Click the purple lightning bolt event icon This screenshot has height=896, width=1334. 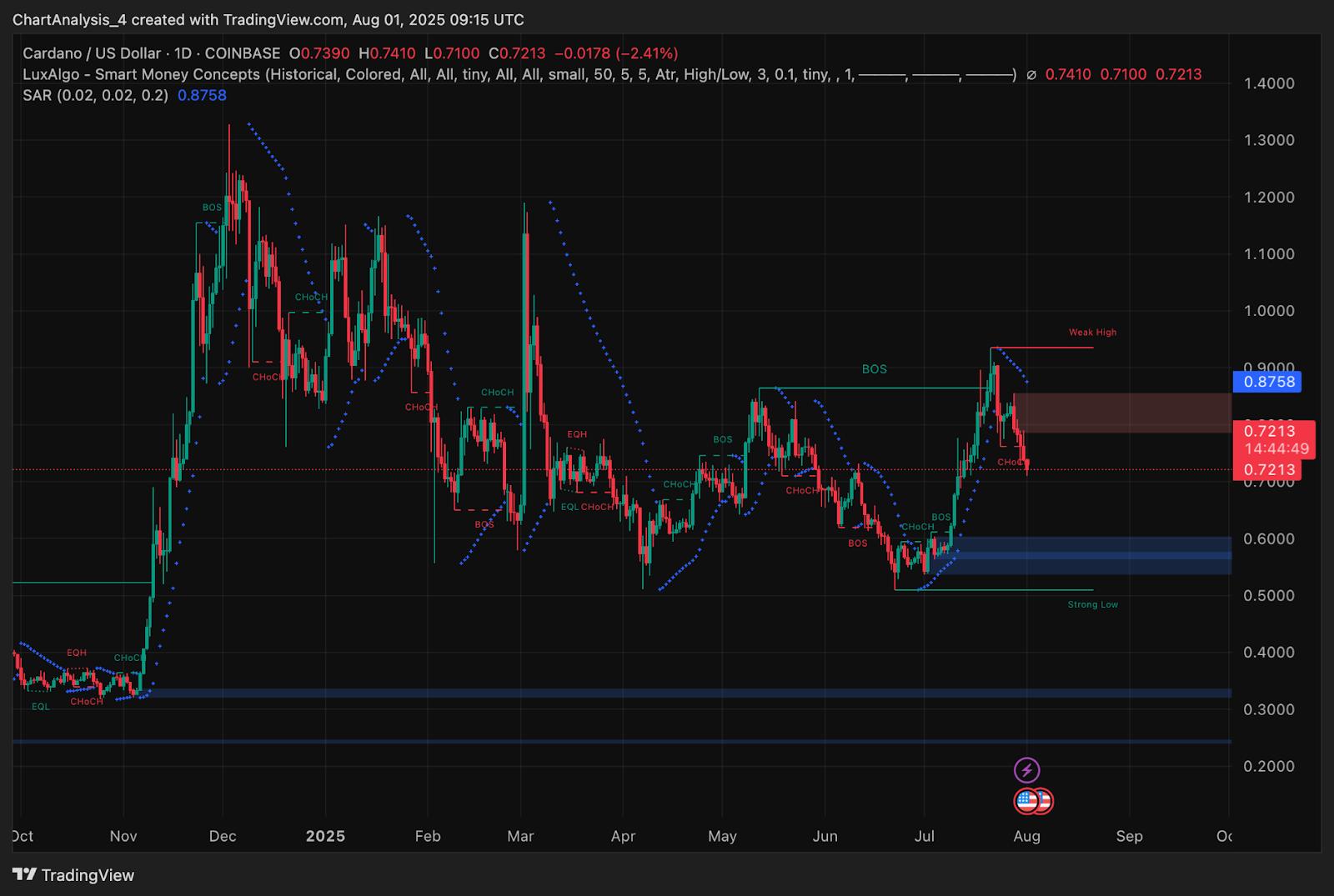point(1026,769)
